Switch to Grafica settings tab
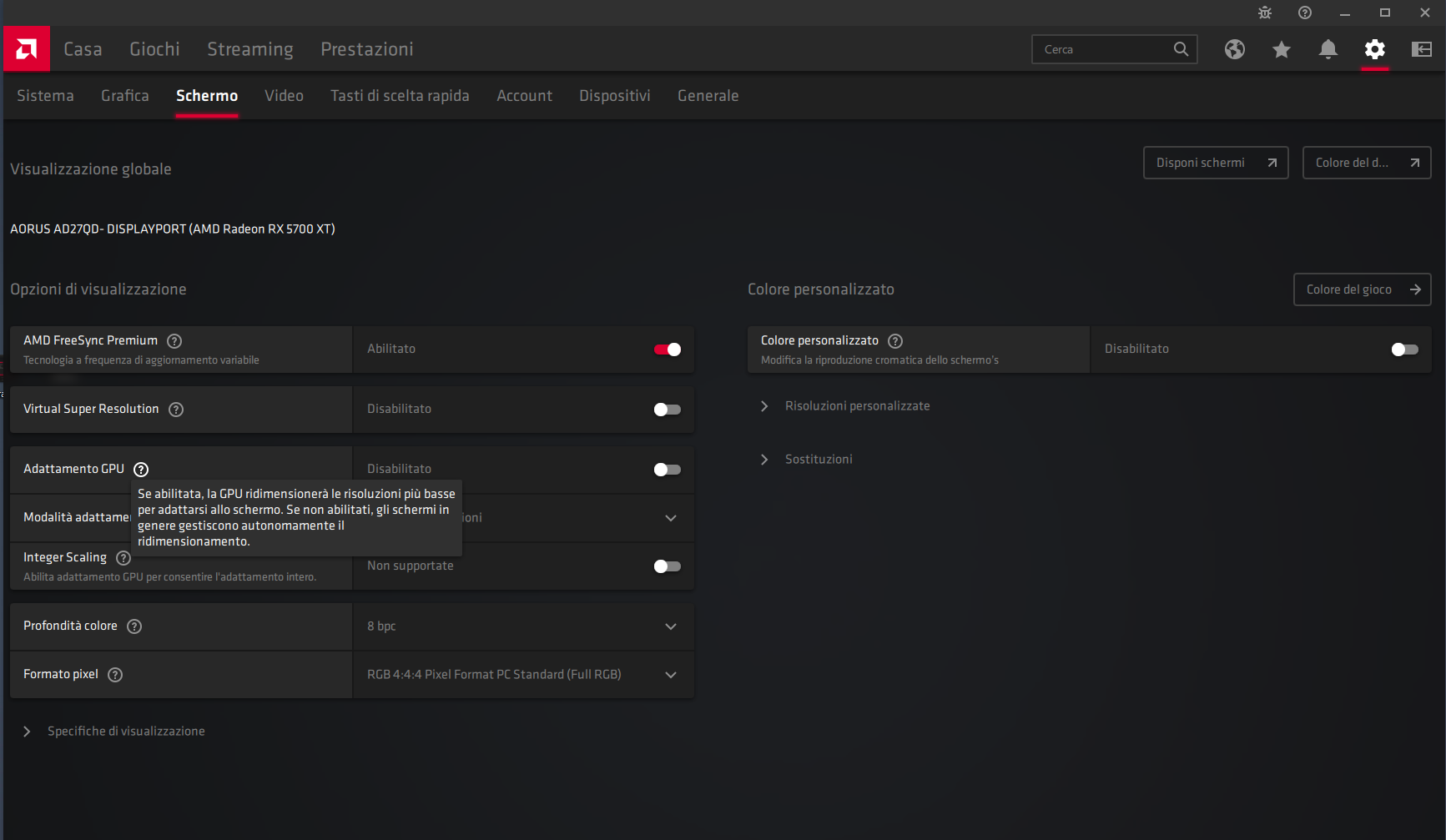 coord(125,95)
